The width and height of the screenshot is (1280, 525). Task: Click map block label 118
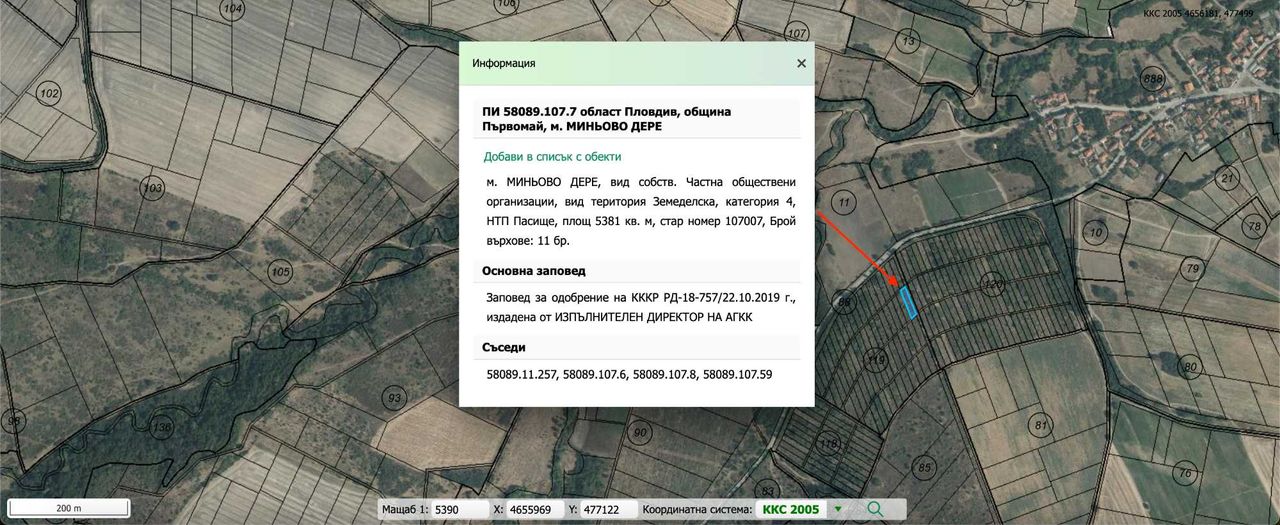point(828,443)
